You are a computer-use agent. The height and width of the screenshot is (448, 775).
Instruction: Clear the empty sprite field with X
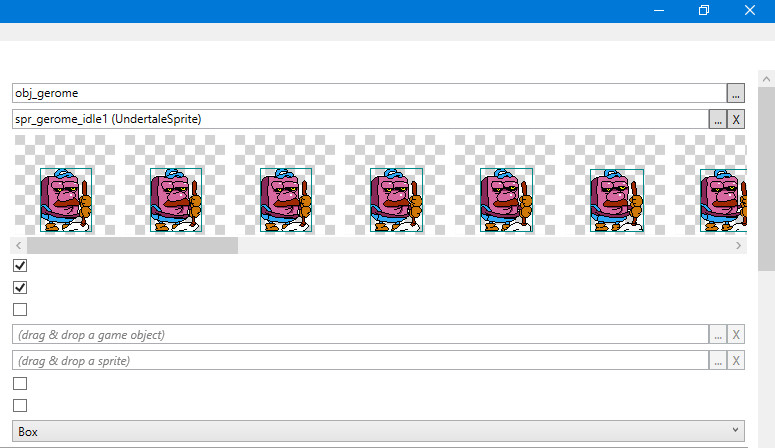point(737,360)
